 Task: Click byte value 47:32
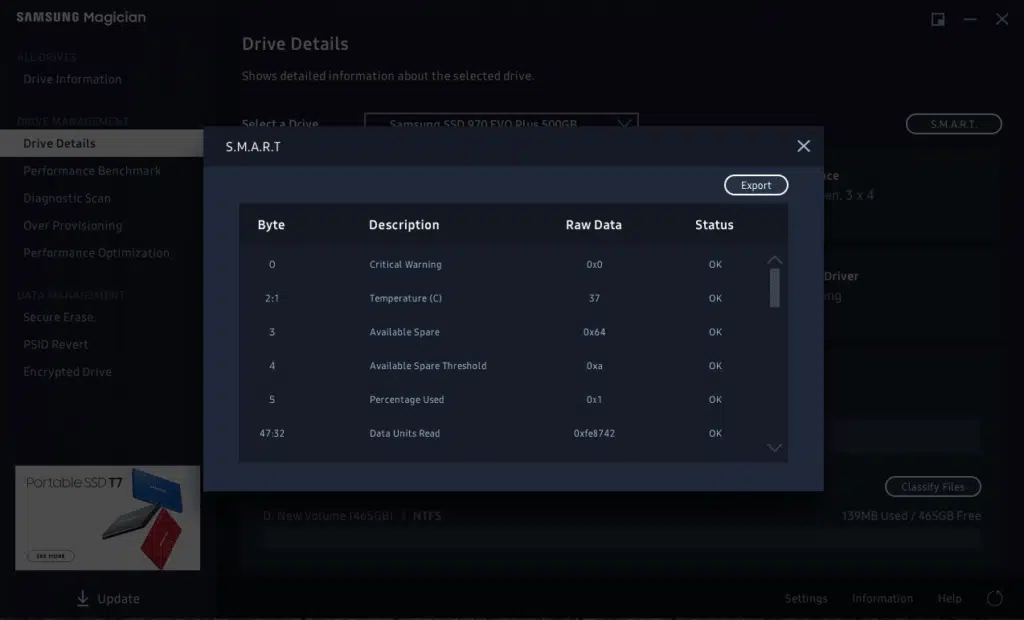coord(272,433)
